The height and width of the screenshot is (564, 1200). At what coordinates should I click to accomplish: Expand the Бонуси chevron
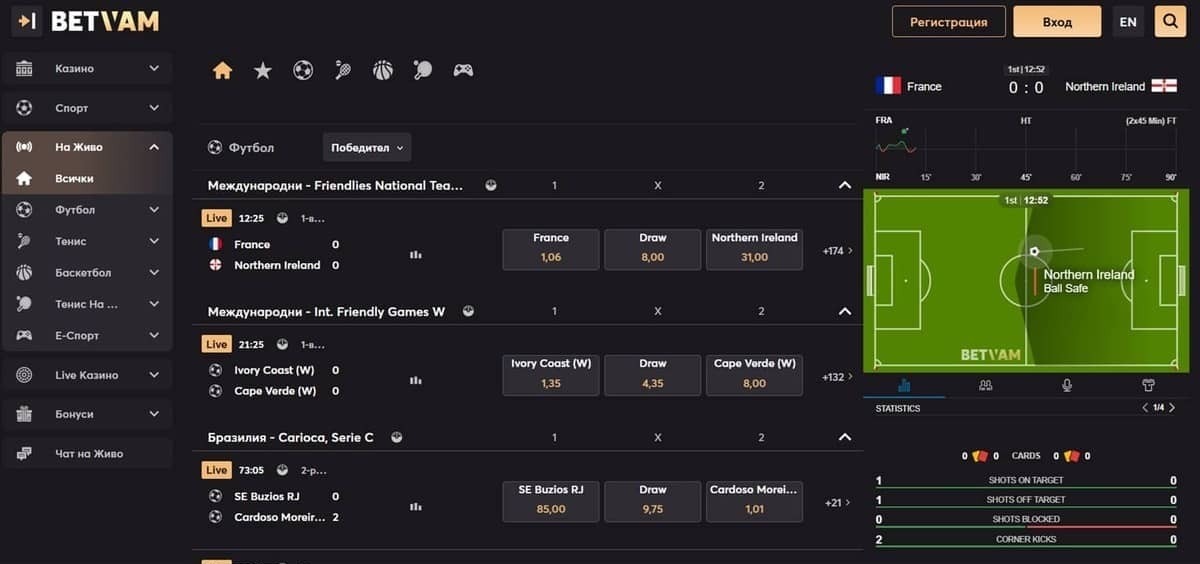pos(154,414)
